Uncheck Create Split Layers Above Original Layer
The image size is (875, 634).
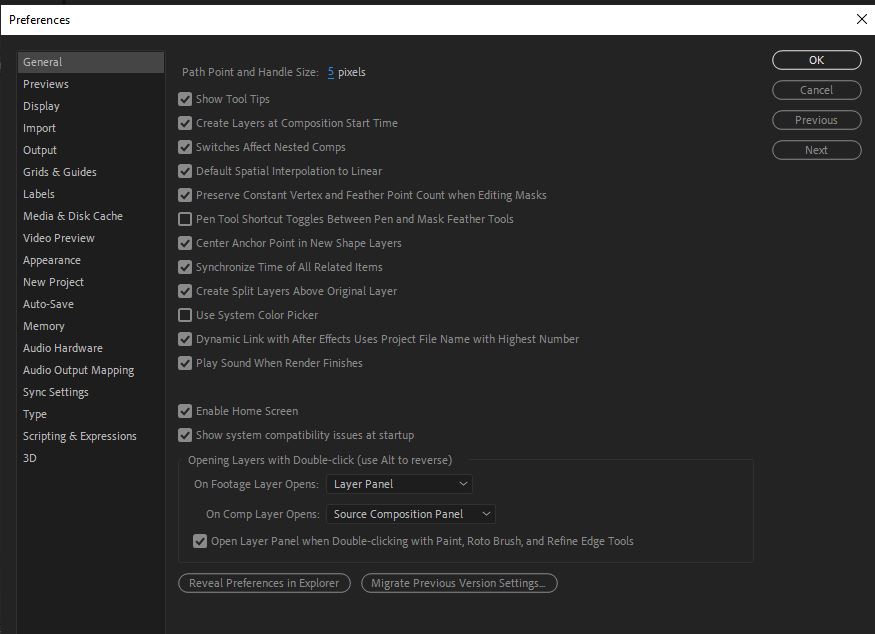click(x=185, y=291)
